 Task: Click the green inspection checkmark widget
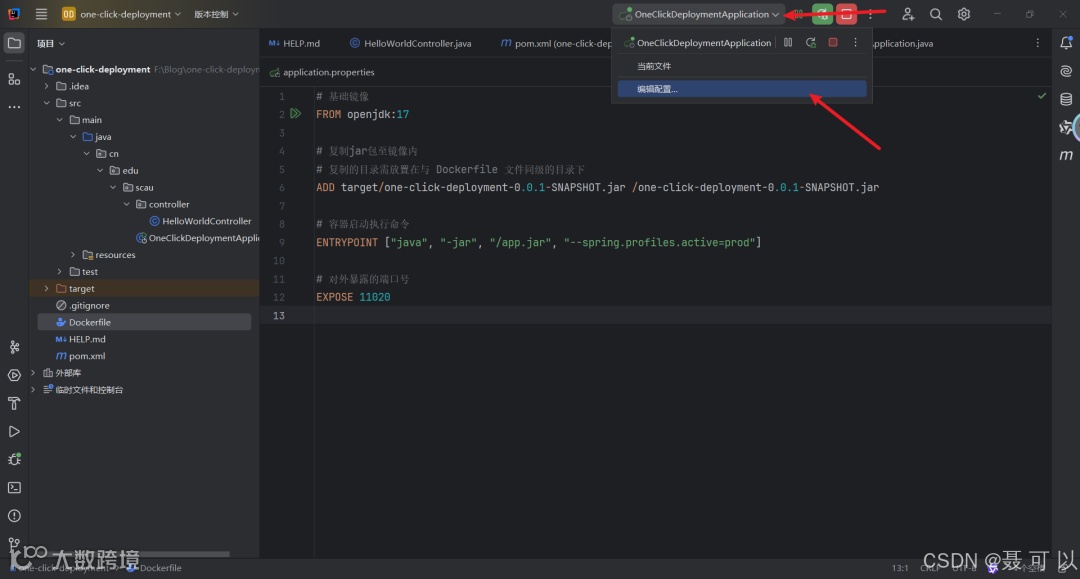point(1041,96)
